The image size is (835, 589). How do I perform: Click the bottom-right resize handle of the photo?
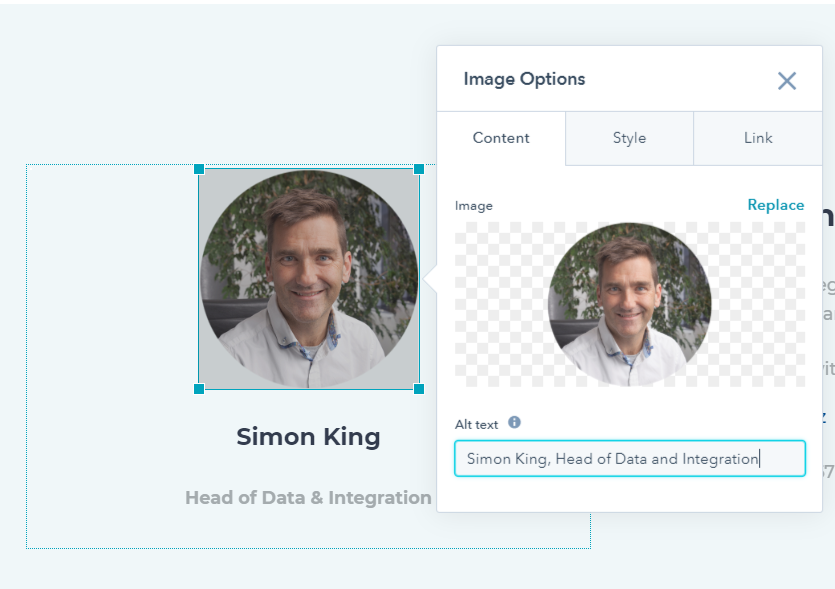click(x=419, y=389)
